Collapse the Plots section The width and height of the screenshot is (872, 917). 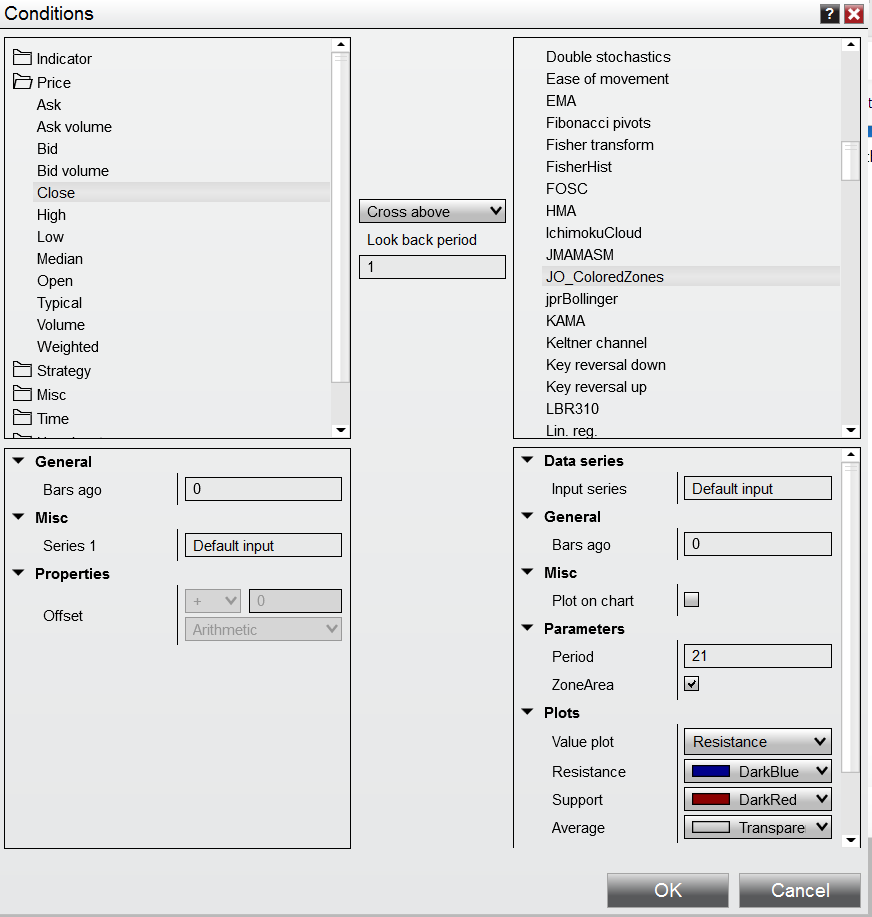click(528, 712)
